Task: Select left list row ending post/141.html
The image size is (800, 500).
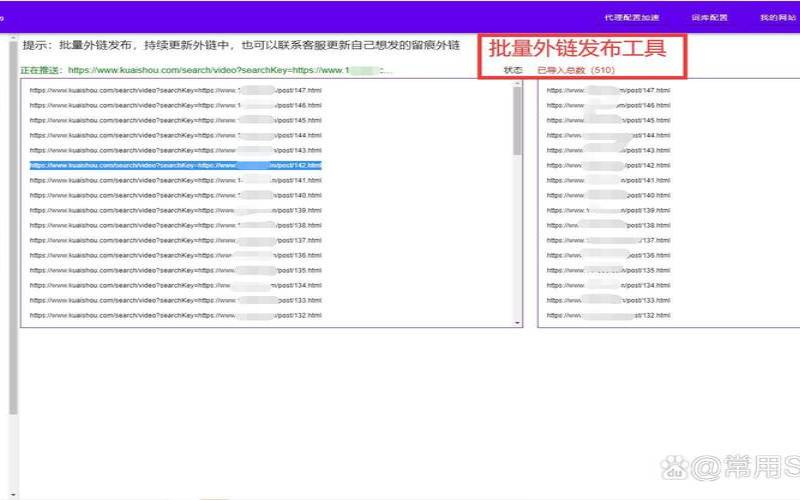Action: coord(176,180)
